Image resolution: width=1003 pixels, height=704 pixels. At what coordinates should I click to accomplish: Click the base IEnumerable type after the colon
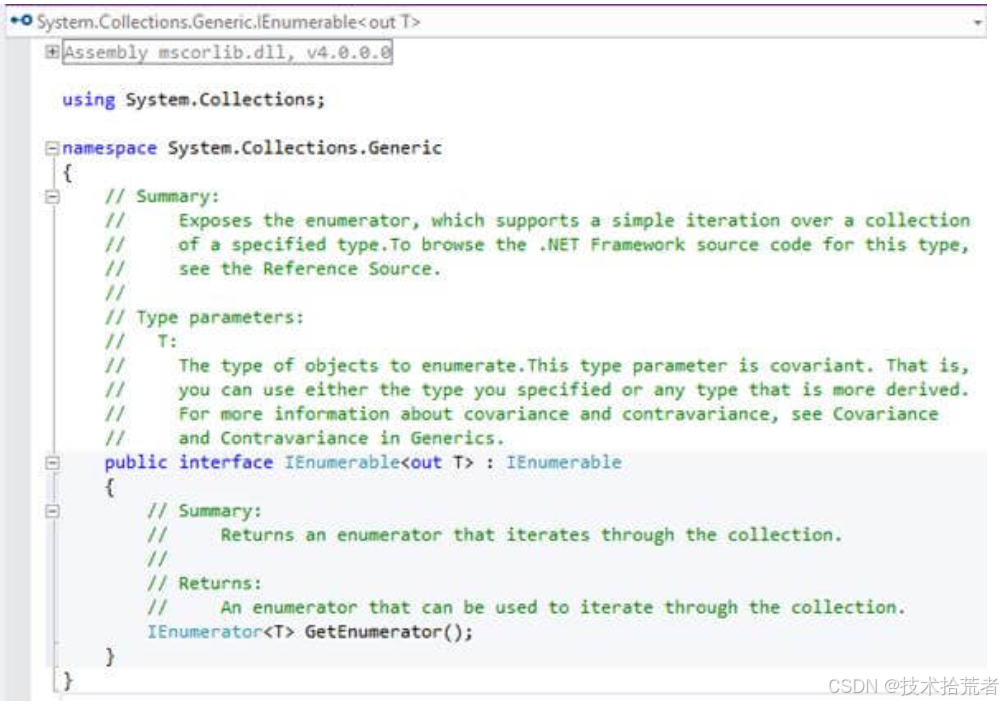(x=564, y=462)
